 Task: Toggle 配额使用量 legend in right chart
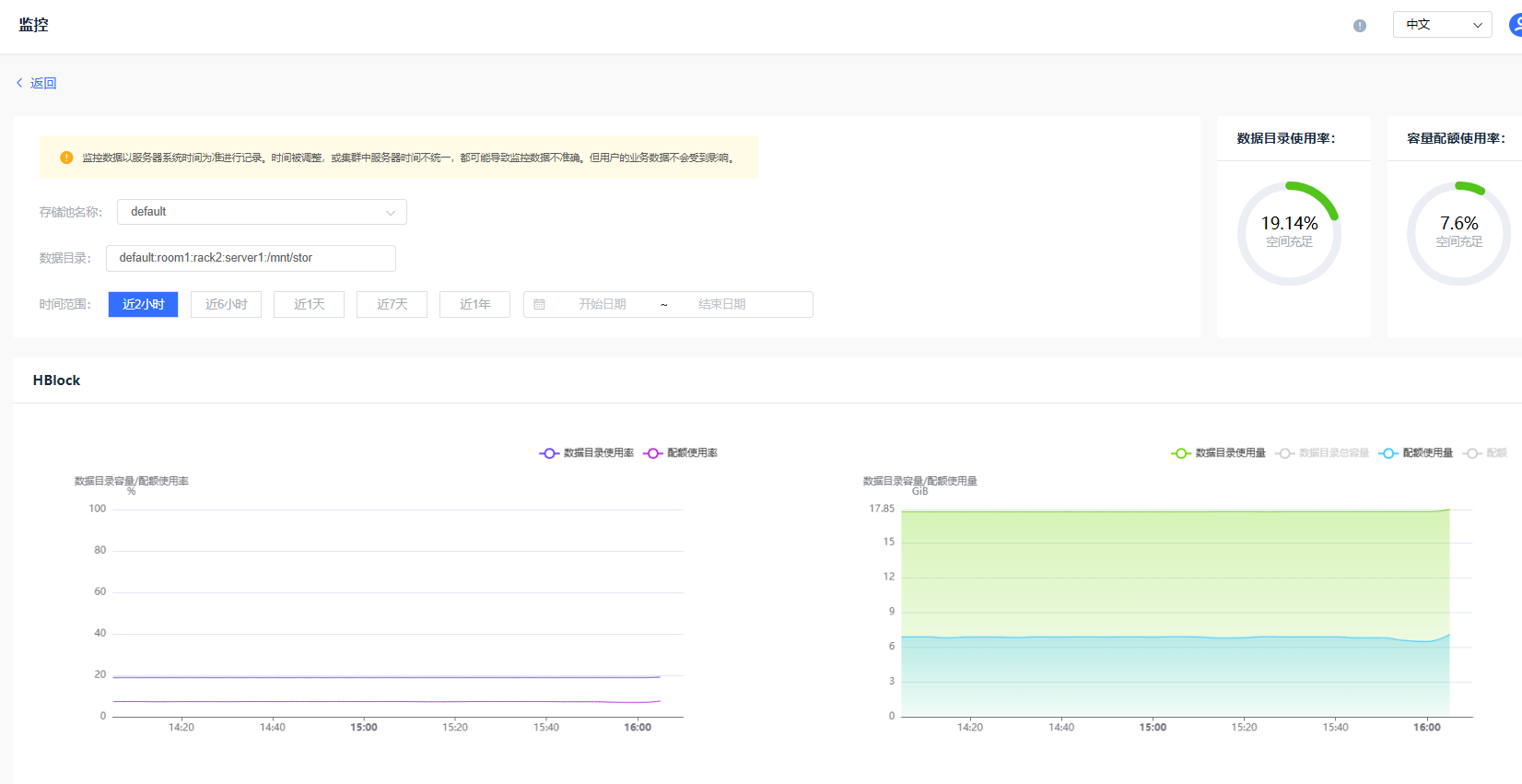[x=1416, y=453]
